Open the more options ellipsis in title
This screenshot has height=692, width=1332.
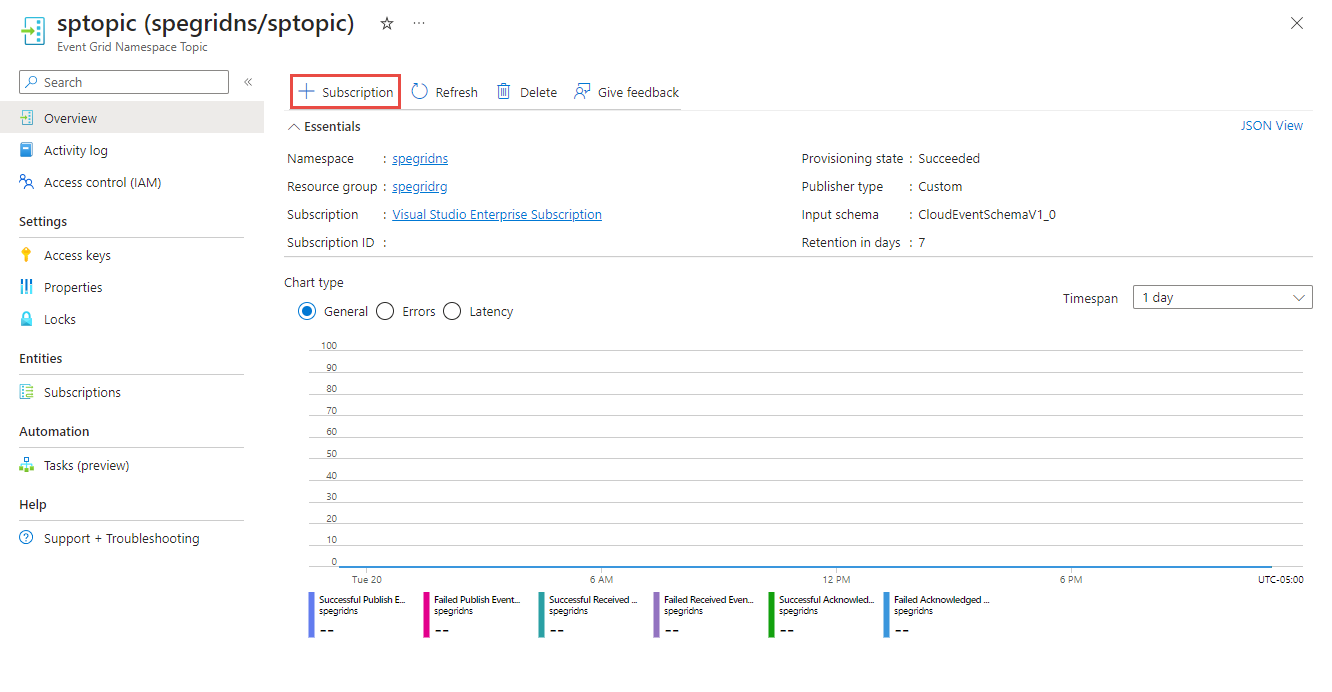418,24
